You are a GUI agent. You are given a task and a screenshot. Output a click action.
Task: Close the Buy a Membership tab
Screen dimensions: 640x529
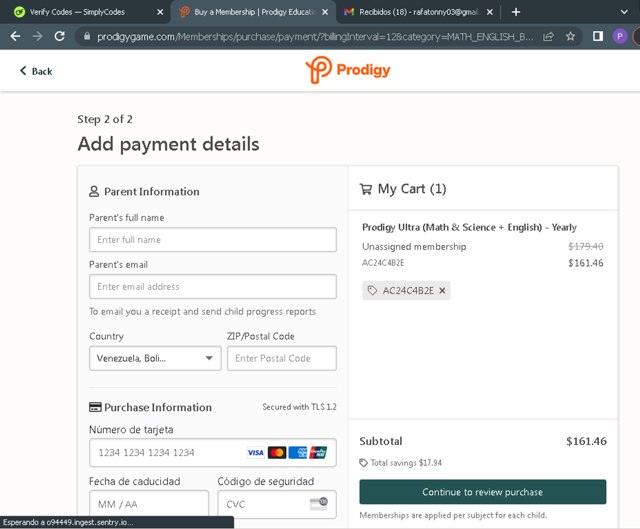324,12
